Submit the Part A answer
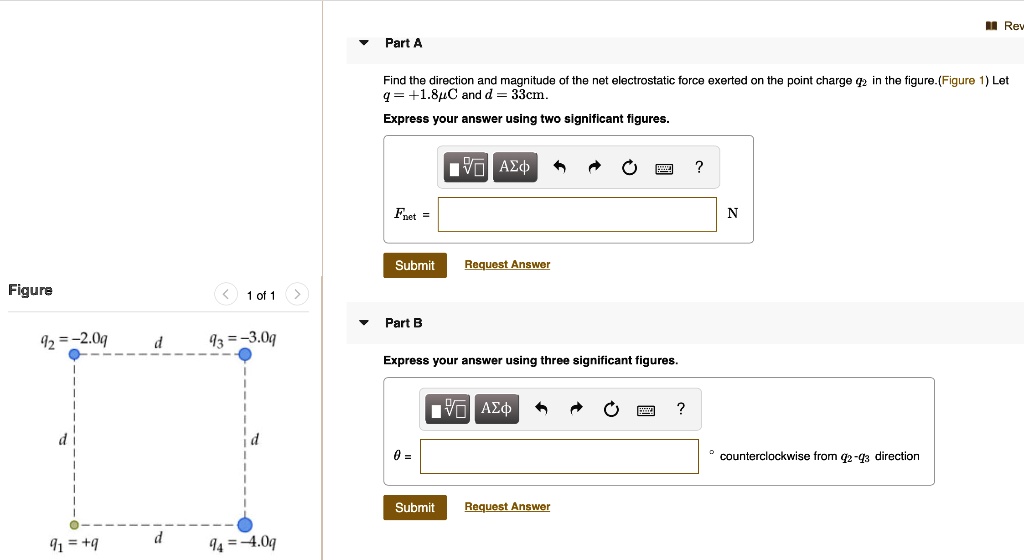 click(415, 265)
